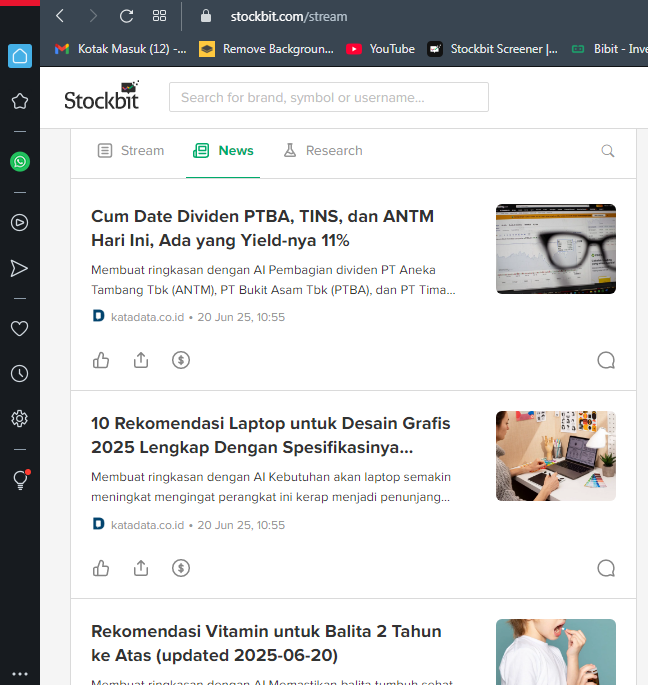Comment on the Cum Date Dividen article
Image resolution: width=648 pixels, height=685 pixels.
pos(606,360)
